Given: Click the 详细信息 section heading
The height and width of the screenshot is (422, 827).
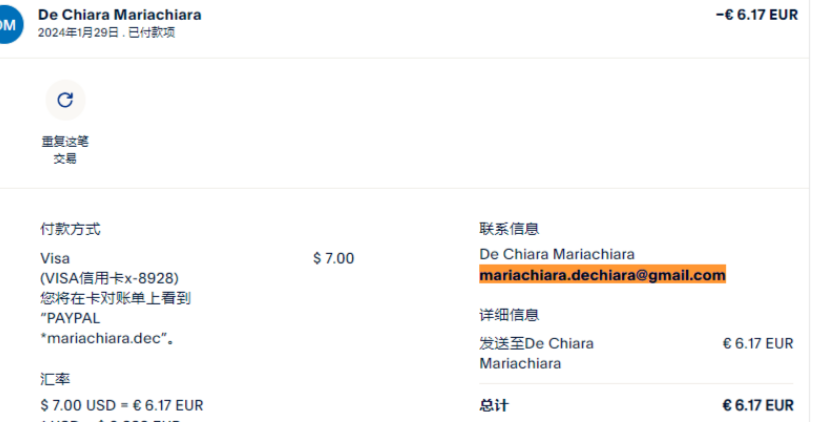Looking at the screenshot, I should tap(509, 315).
